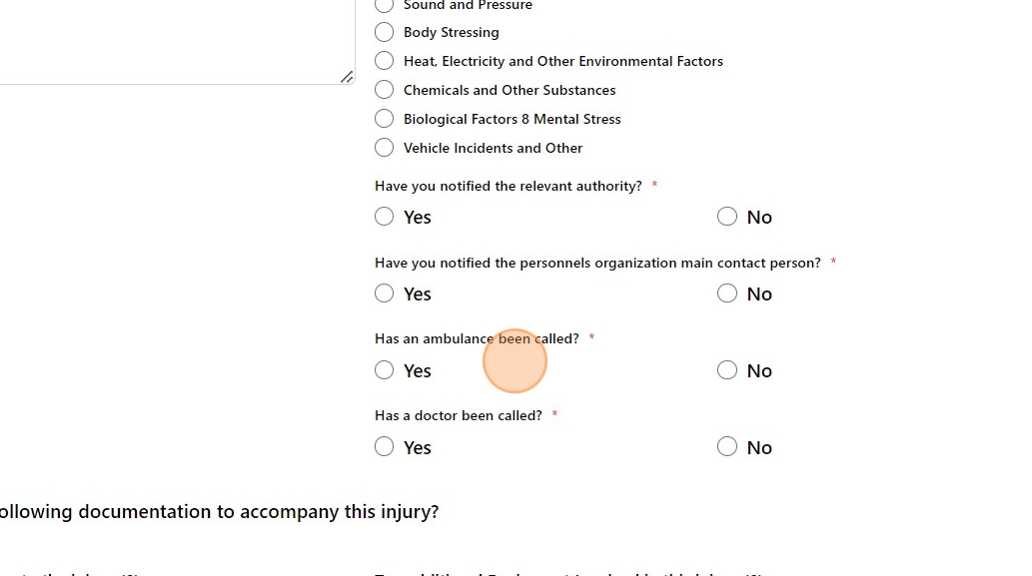This screenshot has width=1032, height=576.
Task: Mark No for ambulance been called
Action: point(727,370)
